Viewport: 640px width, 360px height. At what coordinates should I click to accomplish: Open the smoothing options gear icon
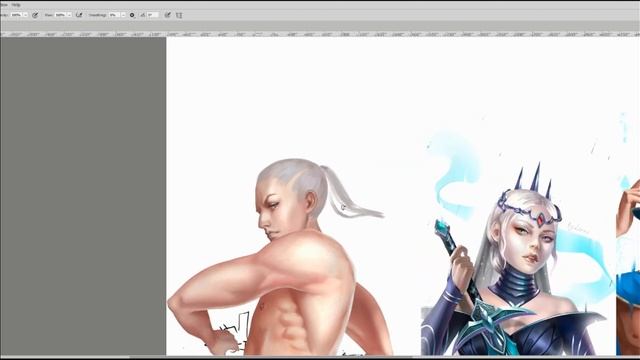[132, 15]
